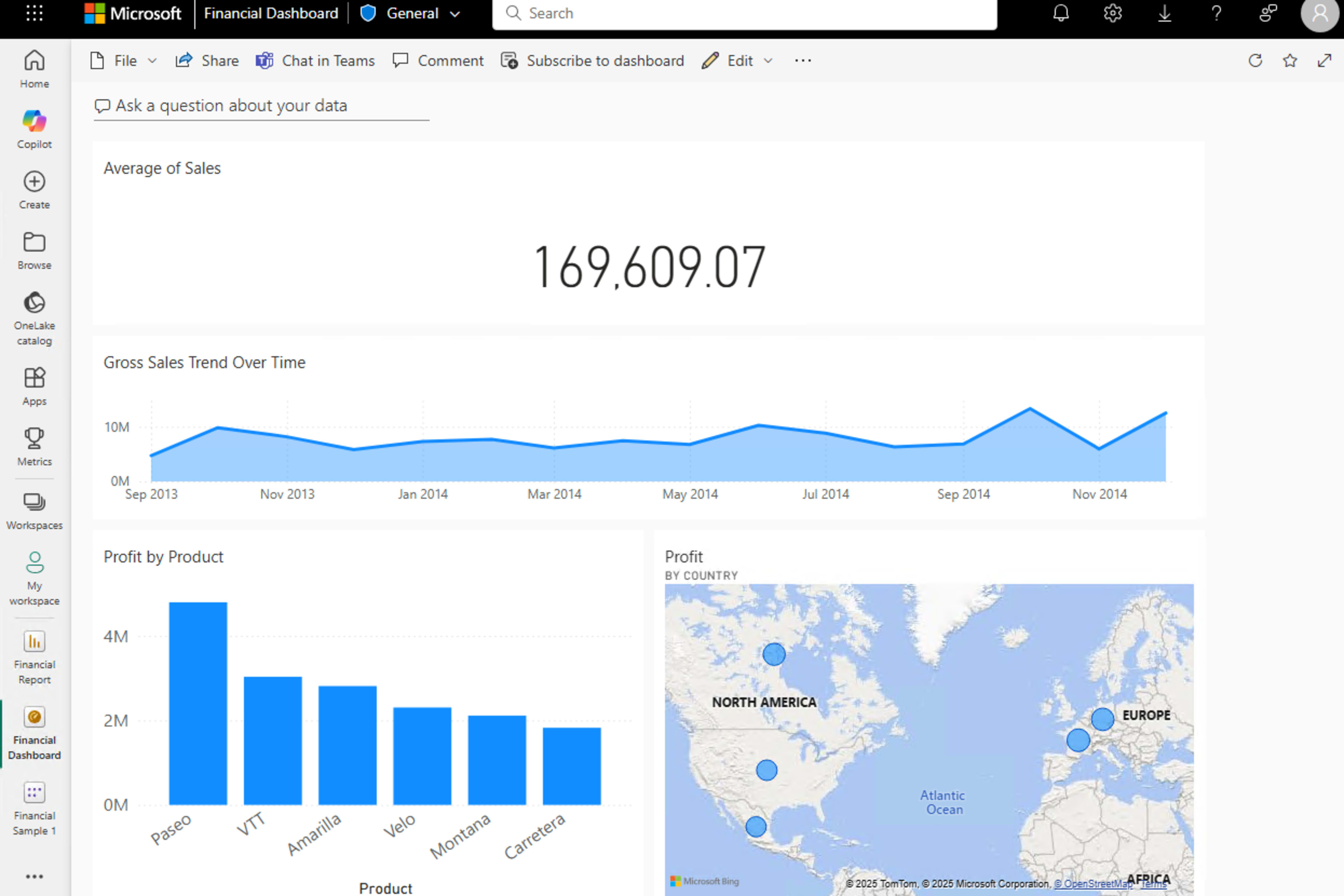
Task: Click the Microsoft logo
Action: [133, 13]
